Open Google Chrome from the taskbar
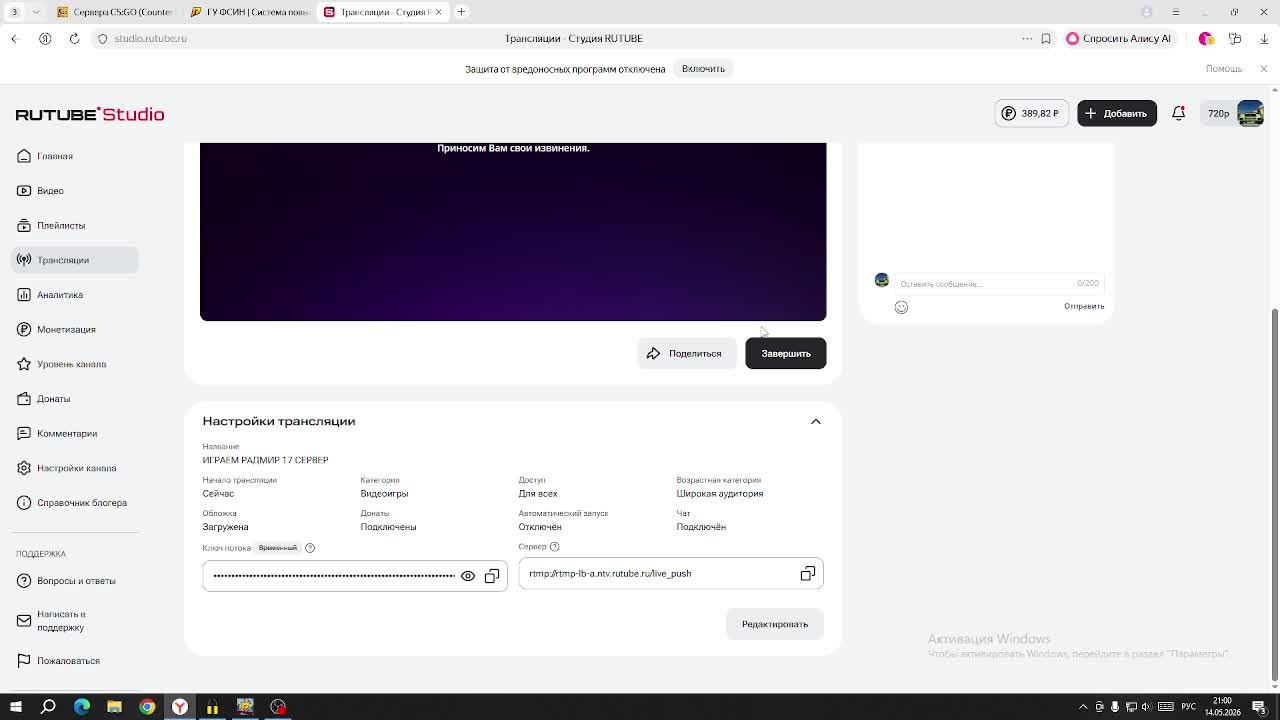This screenshot has width=1280, height=720. coord(147,707)
